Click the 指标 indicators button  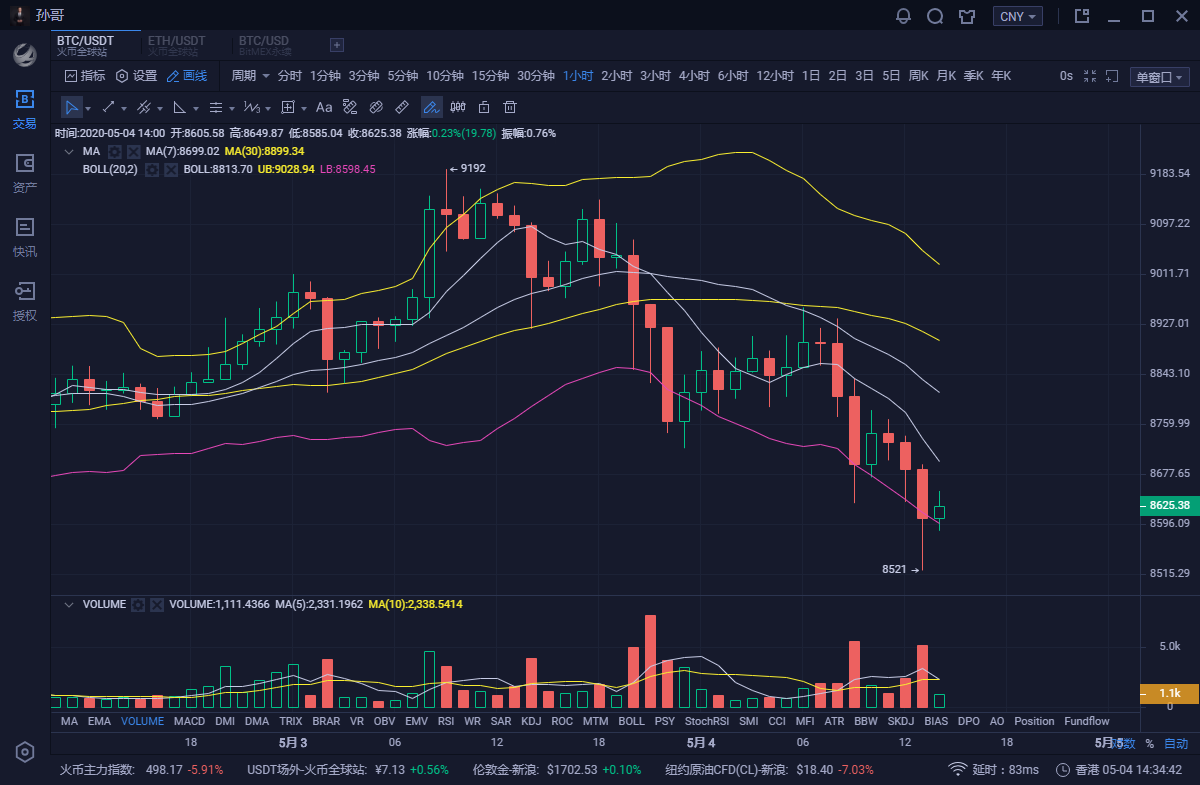85,76
